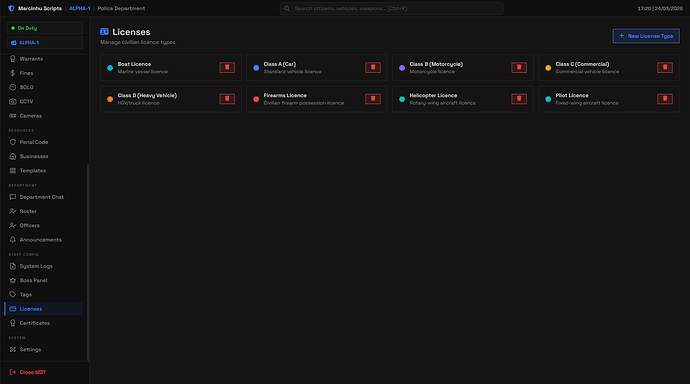Screen dimensions: 690x384
Task: Click the Settings sidebar icon
Action: click(x=13, y=349)
